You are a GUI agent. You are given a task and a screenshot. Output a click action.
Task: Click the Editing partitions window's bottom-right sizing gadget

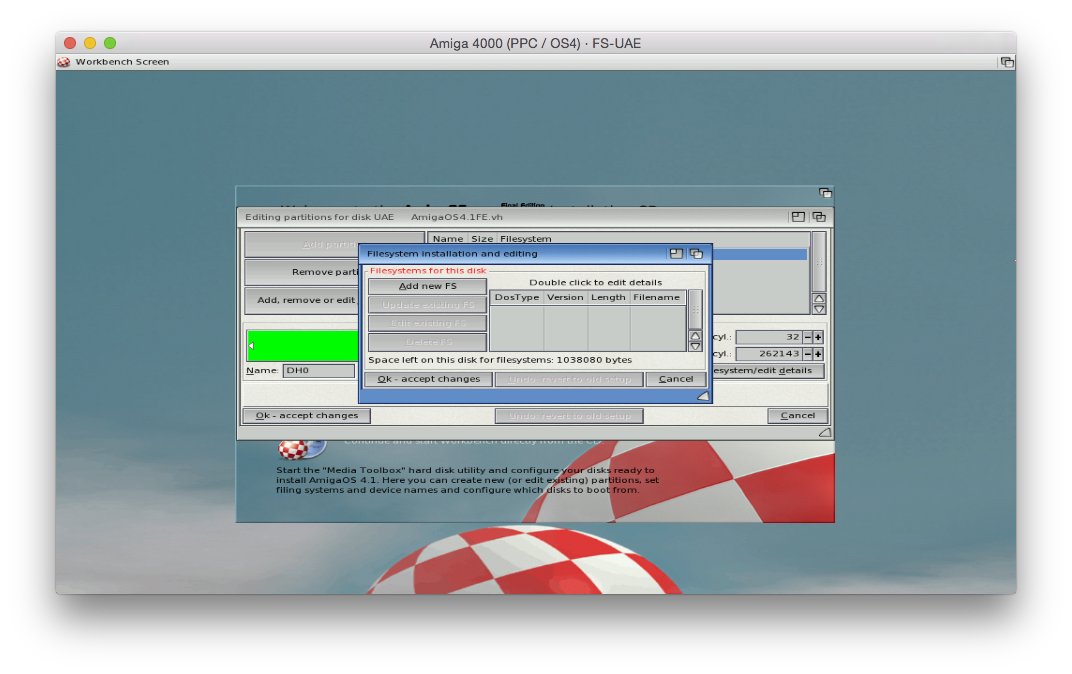click(x=825, y=433)
